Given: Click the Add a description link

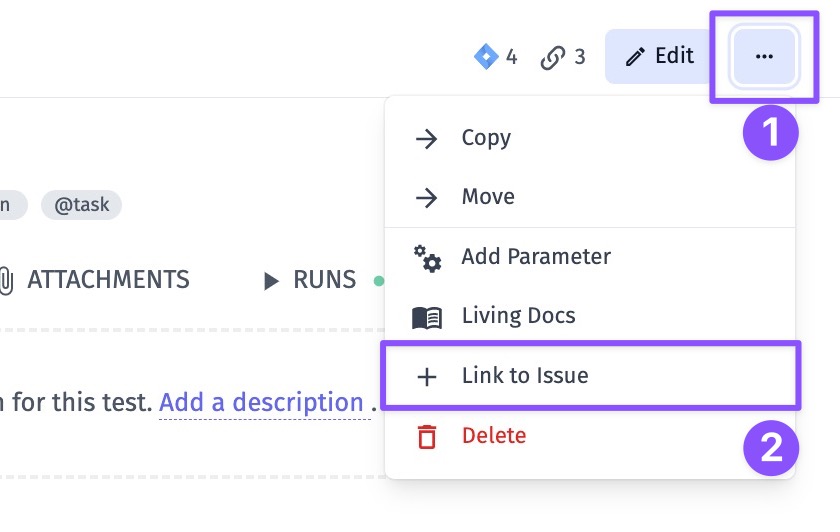Looking at the screenshot, I should pyautogui.click(x=261, y=403).
